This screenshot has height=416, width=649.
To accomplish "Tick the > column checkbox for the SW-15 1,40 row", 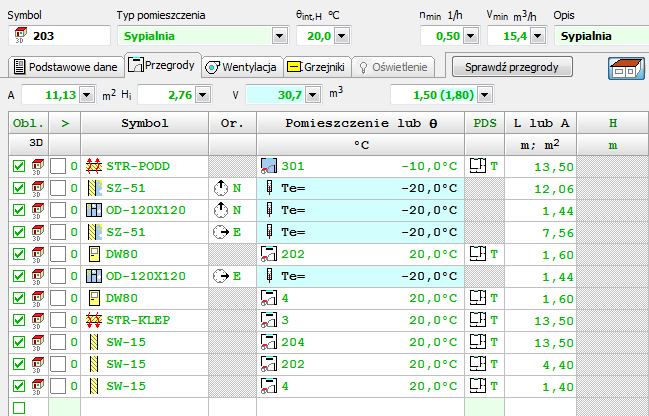I will click(x=58, y=386).
